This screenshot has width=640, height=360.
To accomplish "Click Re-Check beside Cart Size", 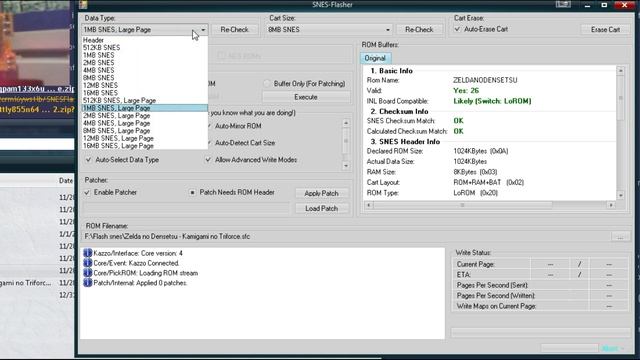I will point(419,30).
